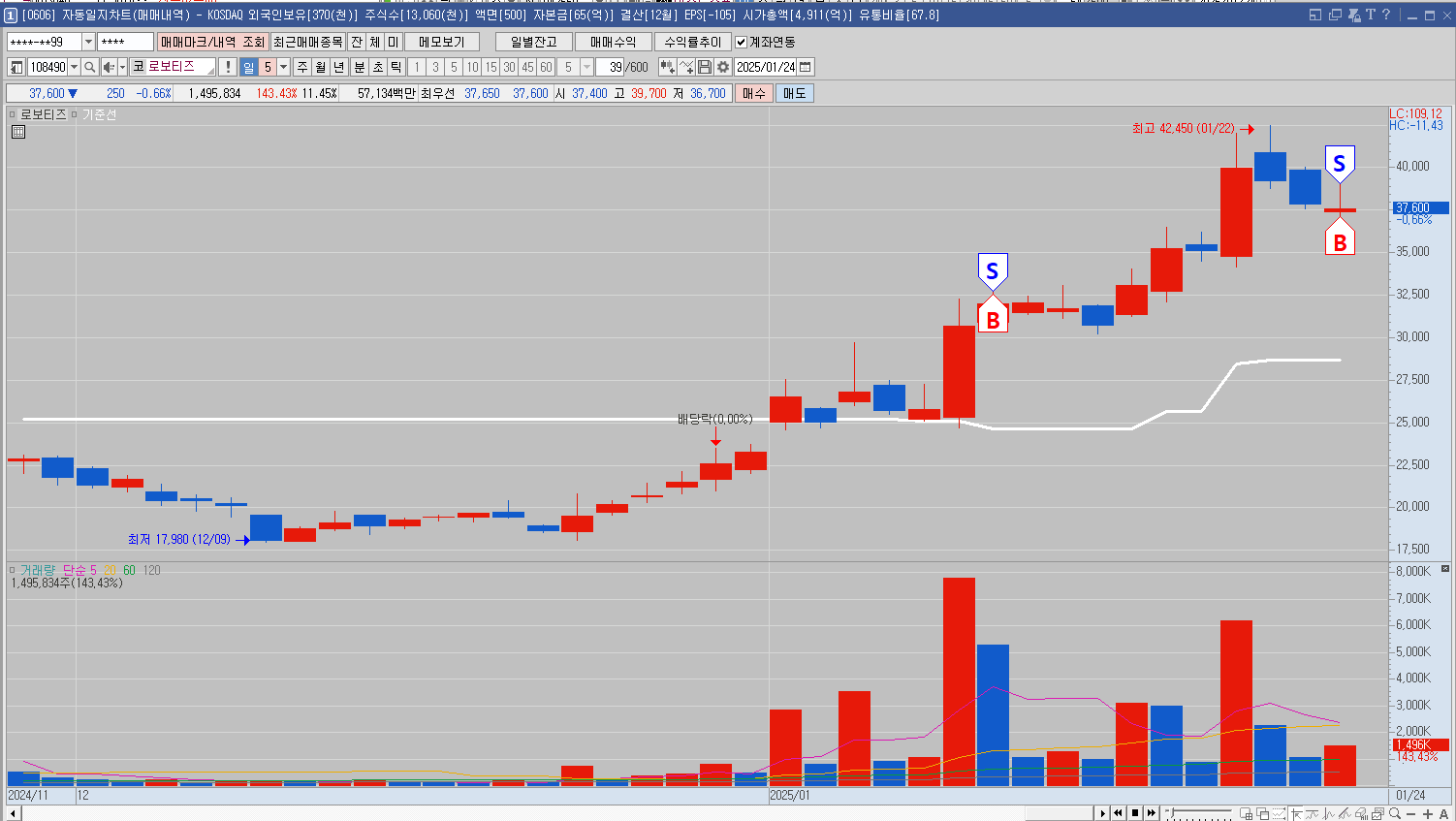Select the 년 yearly period toggle
This screenshot has width=1456, height=821.
339,67
